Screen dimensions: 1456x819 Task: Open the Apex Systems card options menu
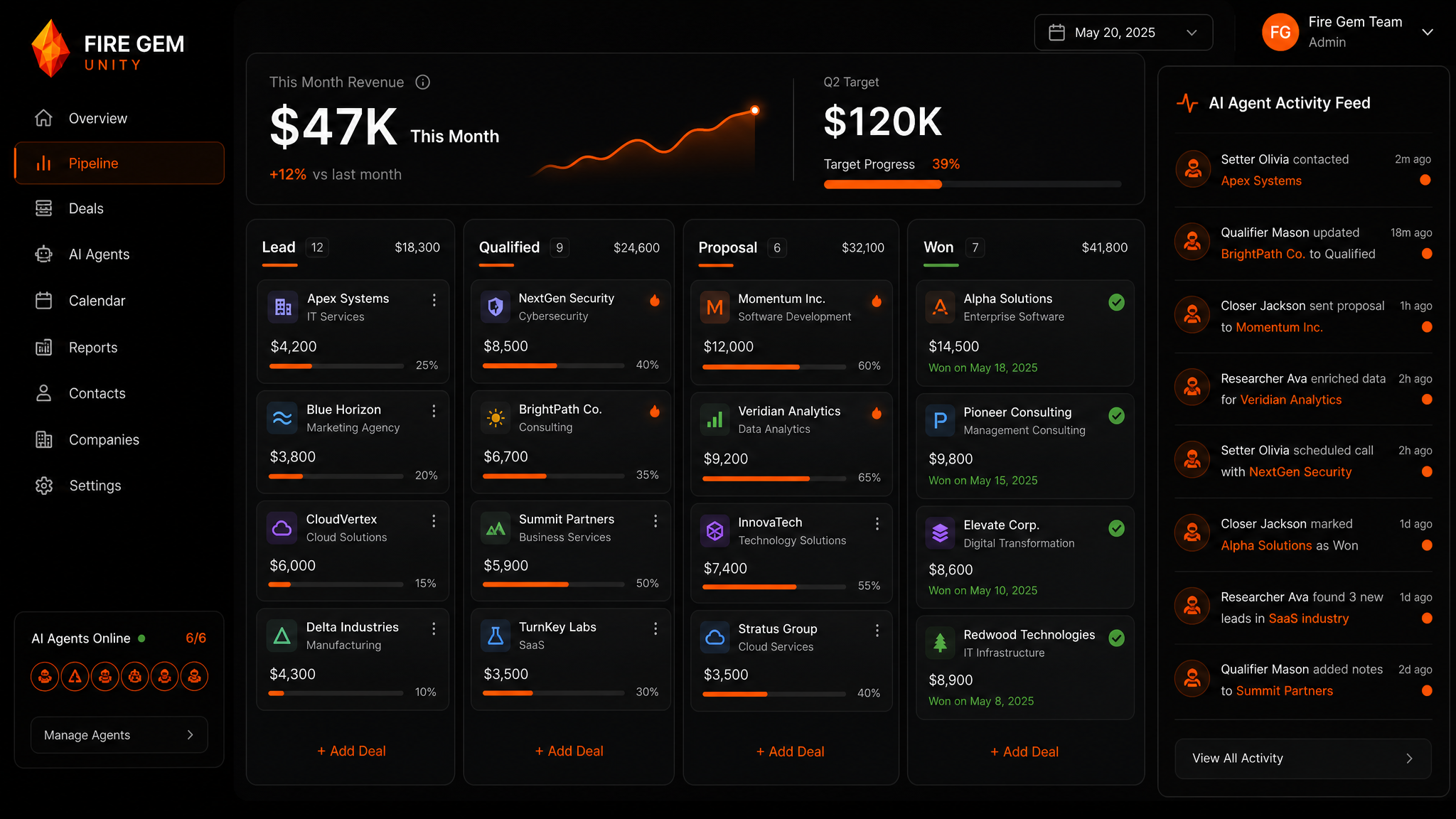coord(434,301)
